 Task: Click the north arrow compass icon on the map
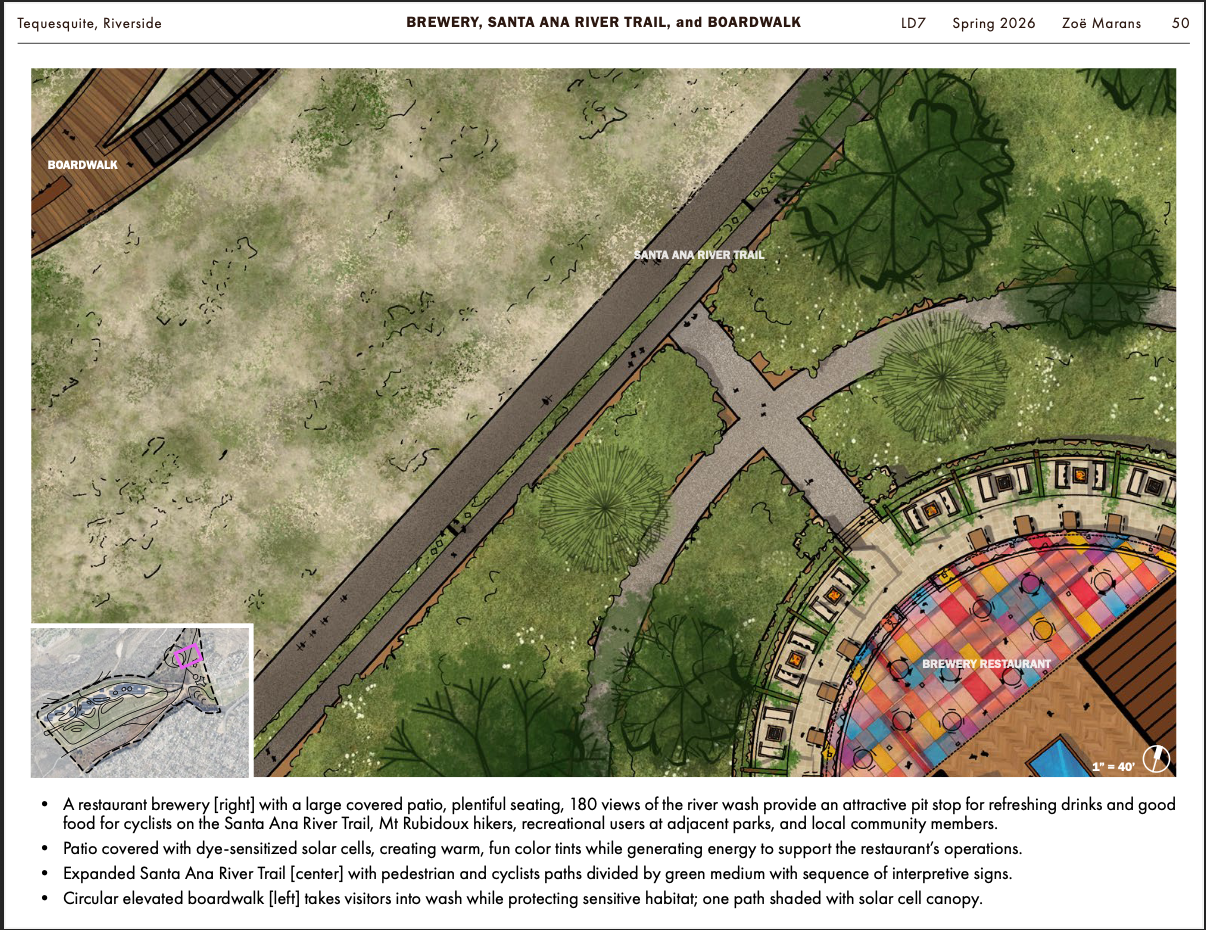tap(1156, 759)
